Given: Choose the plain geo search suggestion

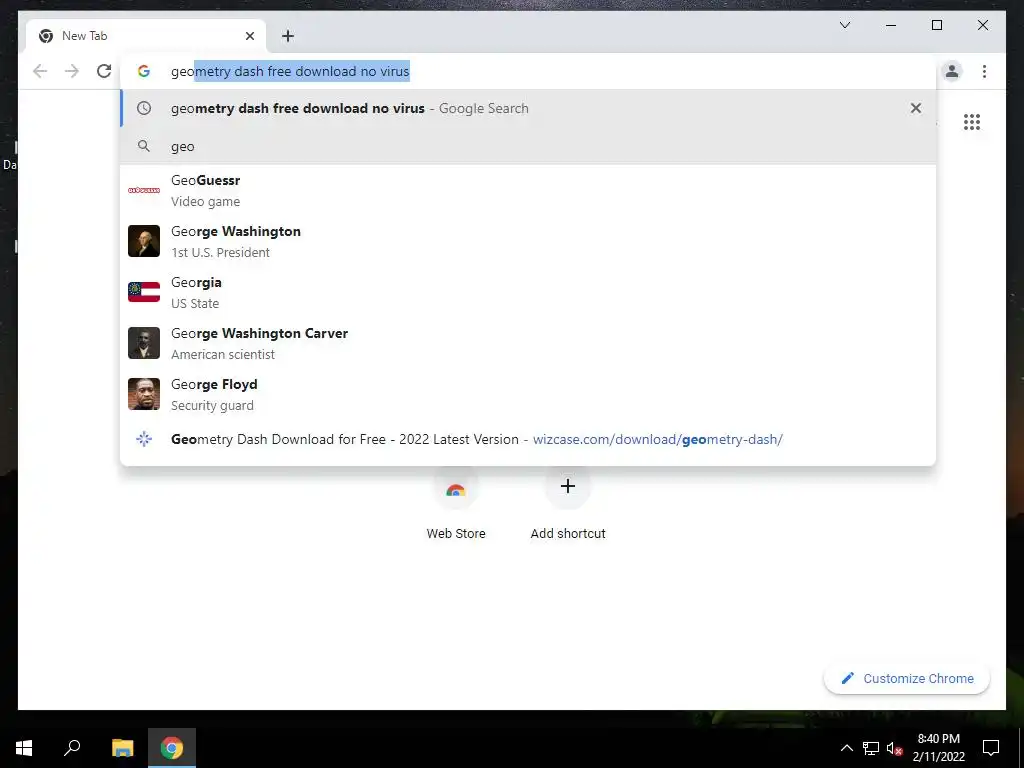Looking at the screenshot, I should click(528, 146).
